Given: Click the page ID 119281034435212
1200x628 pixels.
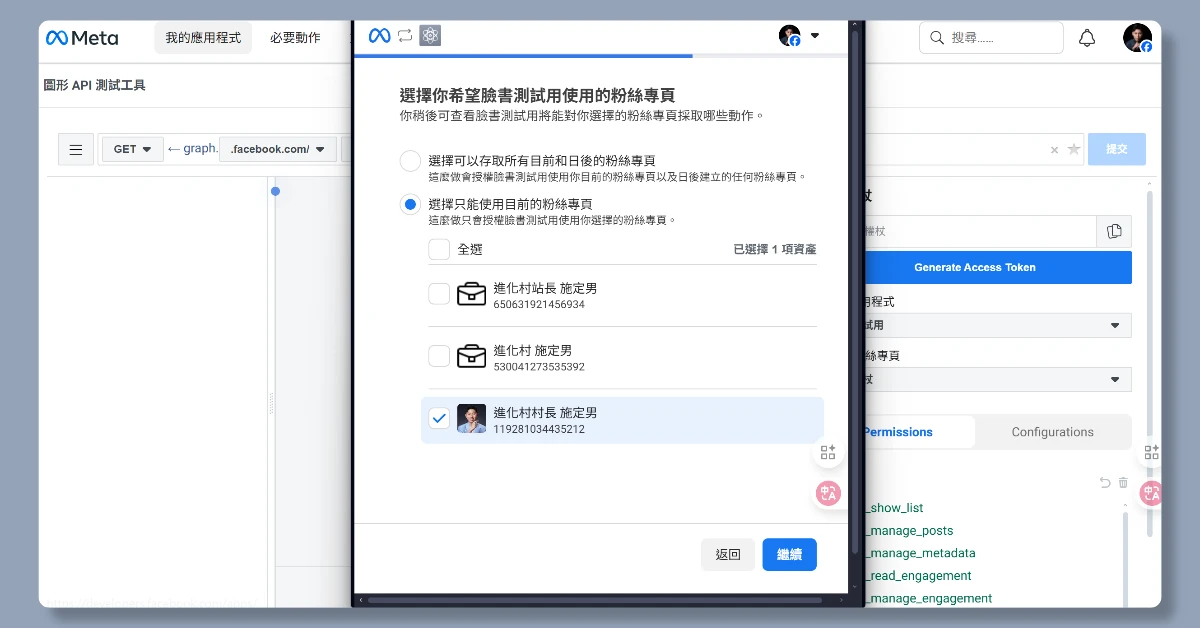Looking at the screenshot, I should 539,429.
